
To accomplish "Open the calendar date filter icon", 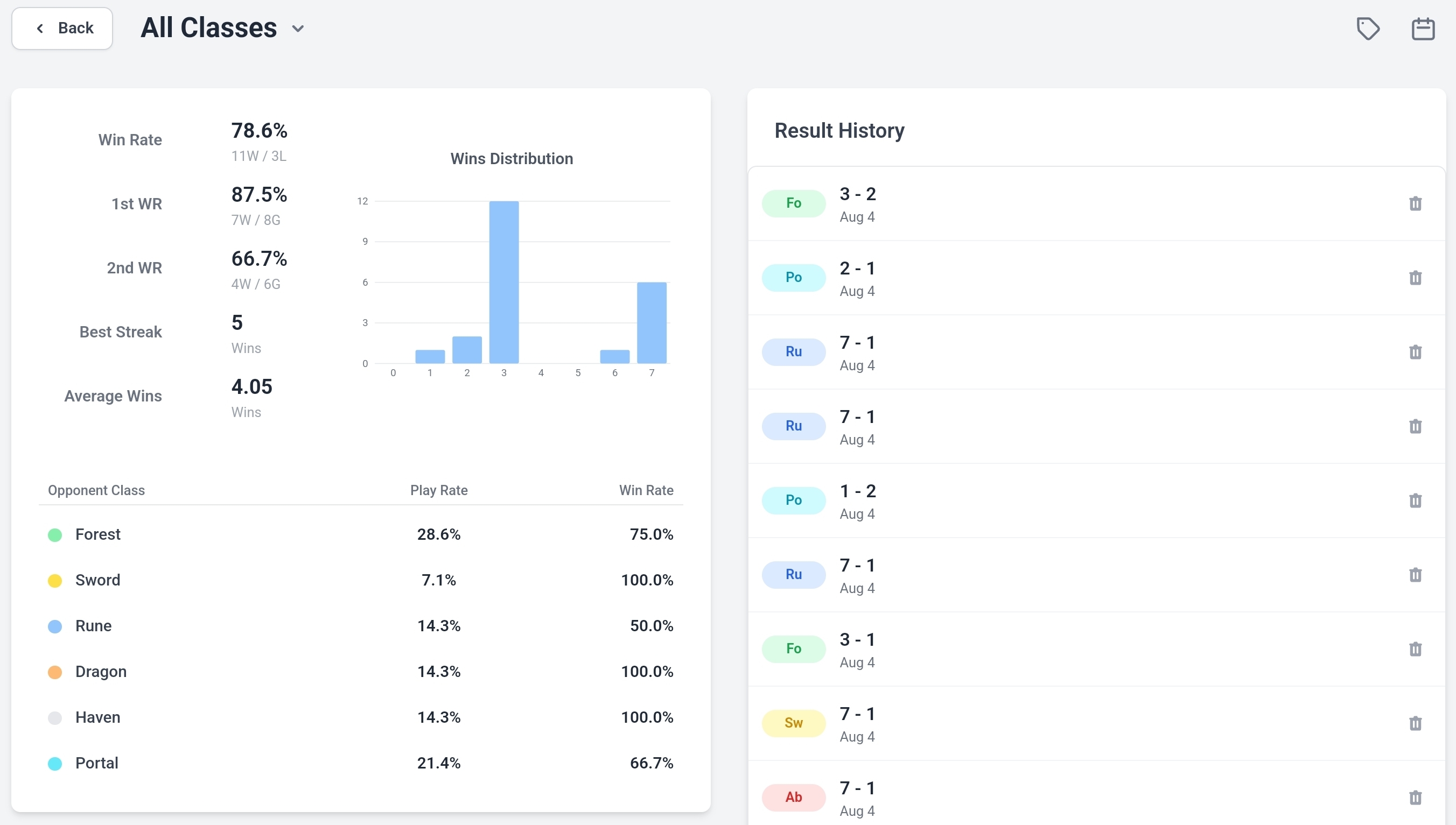I will coord(1423,29).
